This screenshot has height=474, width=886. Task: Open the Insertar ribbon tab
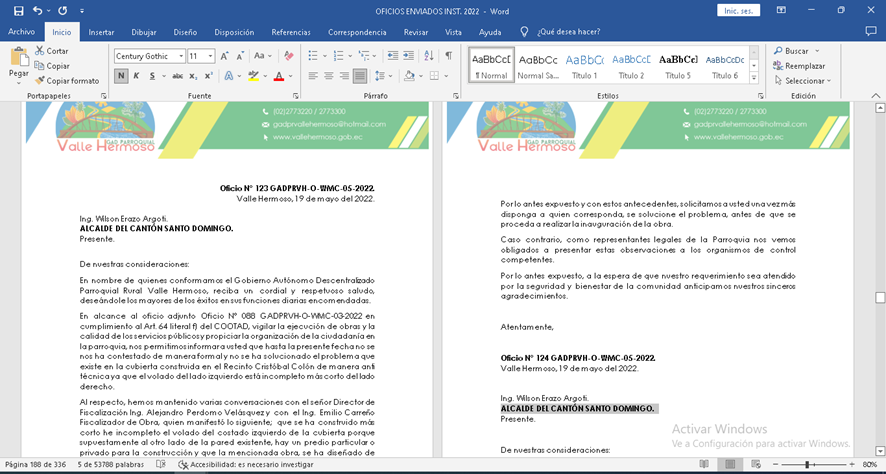pyautogui.click(x=101, y=32)
